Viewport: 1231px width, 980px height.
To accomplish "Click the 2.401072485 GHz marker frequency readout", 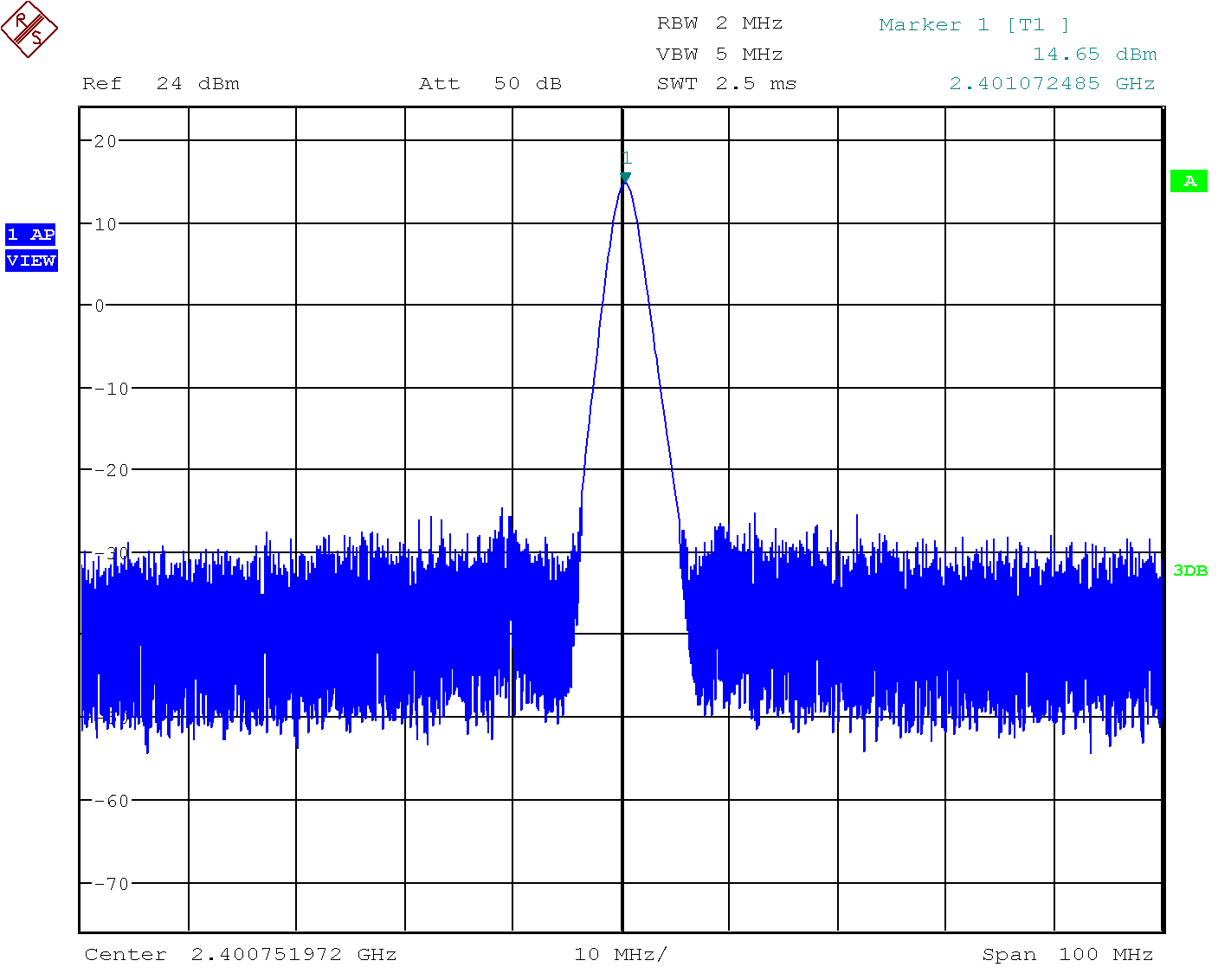I will [x=1052, y=84].
